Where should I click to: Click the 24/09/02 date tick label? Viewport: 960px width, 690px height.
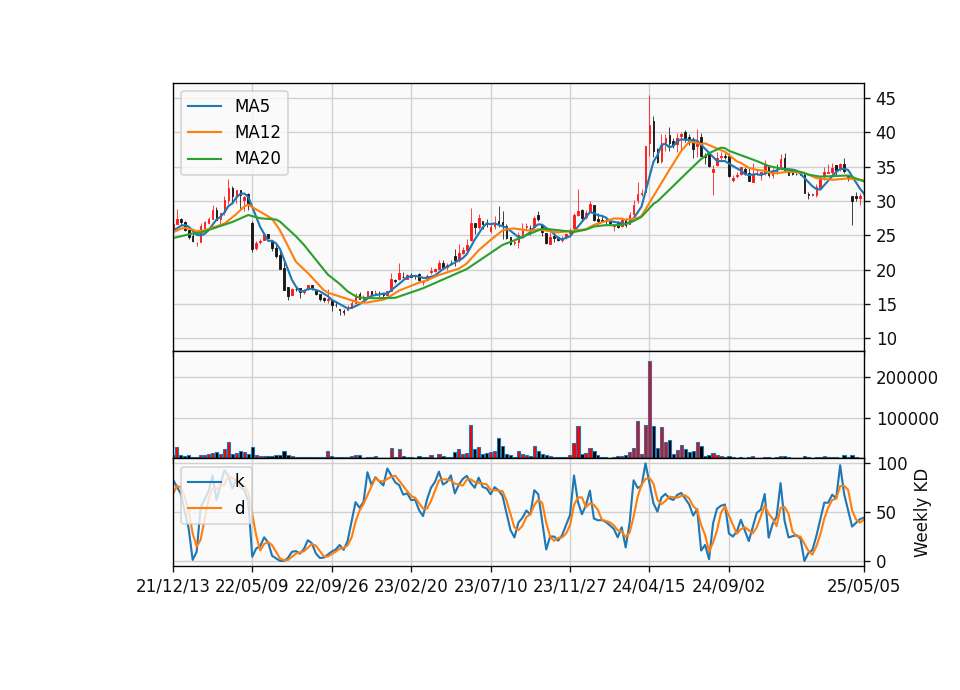tap(729, 586)
